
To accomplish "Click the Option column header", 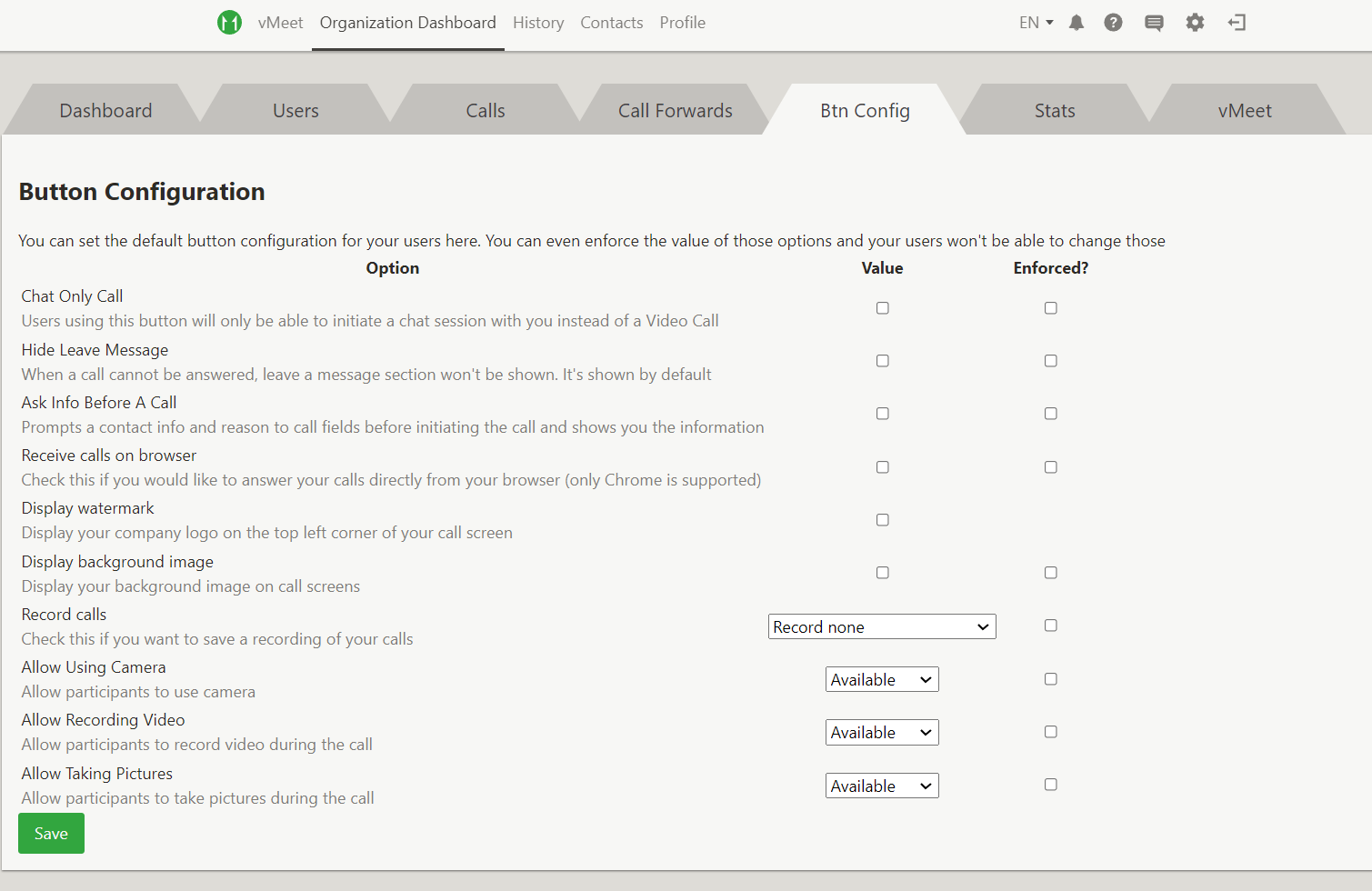I will pyautogui.click(x=393, y=268).
